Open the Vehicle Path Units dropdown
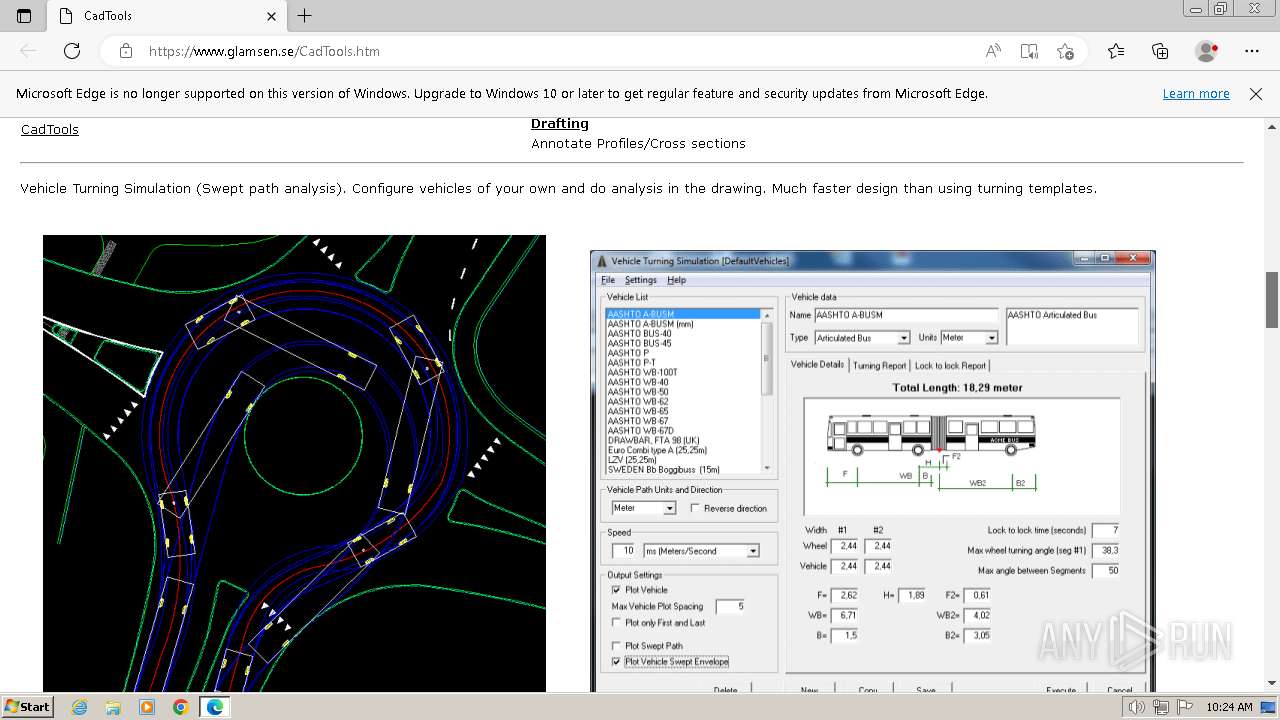This screenshot has width=1280, height=720. coord(669,508)
